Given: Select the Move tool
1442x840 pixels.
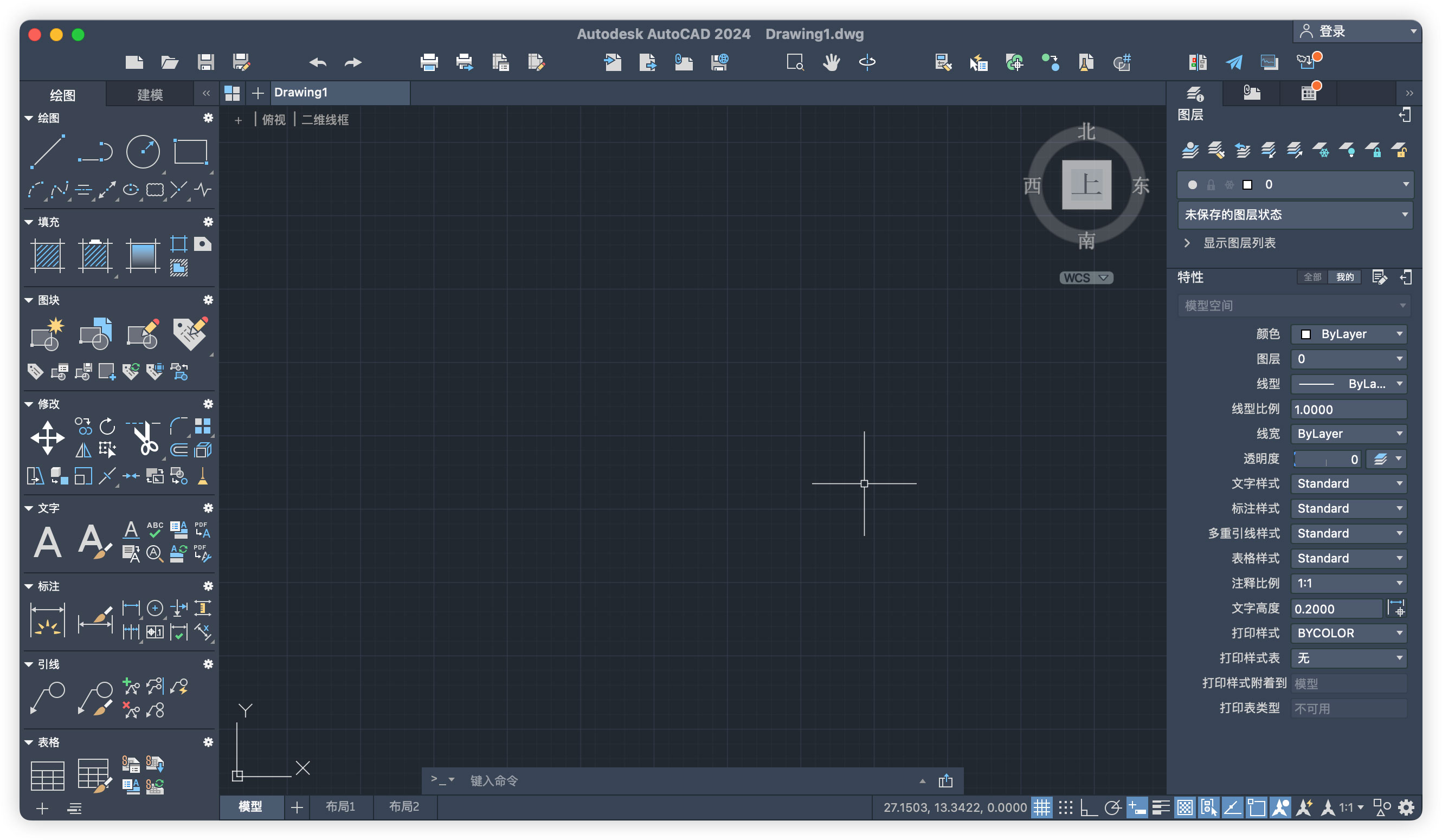Looking at the screenshot, I should 48,438.
